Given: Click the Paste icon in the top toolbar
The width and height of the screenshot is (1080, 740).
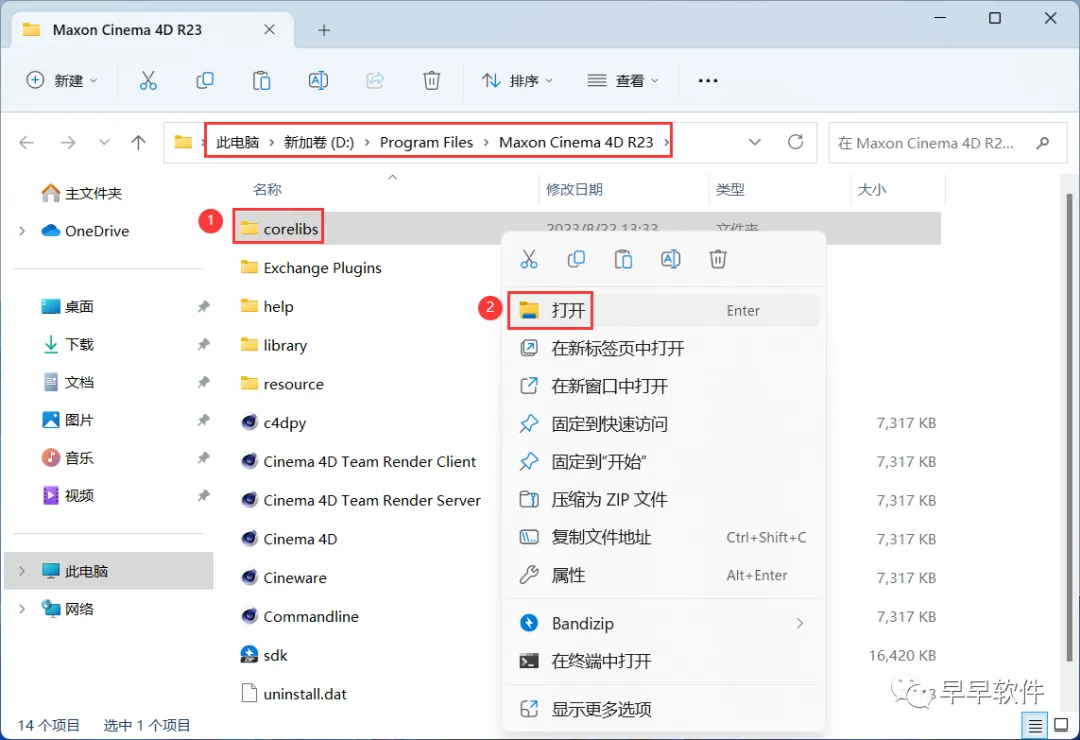Looking at the screenshot, I should click(261, 81).
